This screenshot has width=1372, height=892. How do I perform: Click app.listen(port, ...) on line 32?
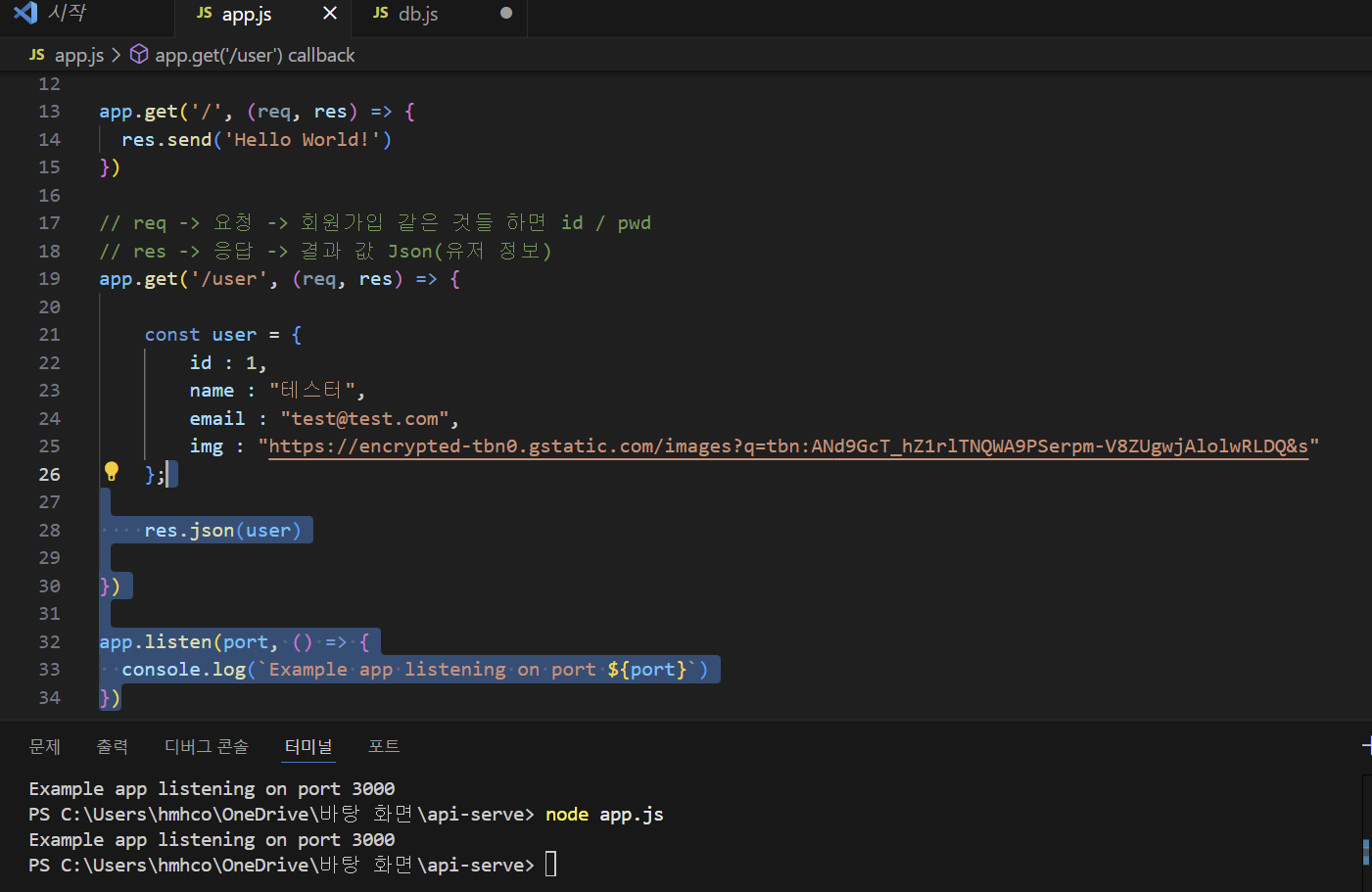point(234,642)
